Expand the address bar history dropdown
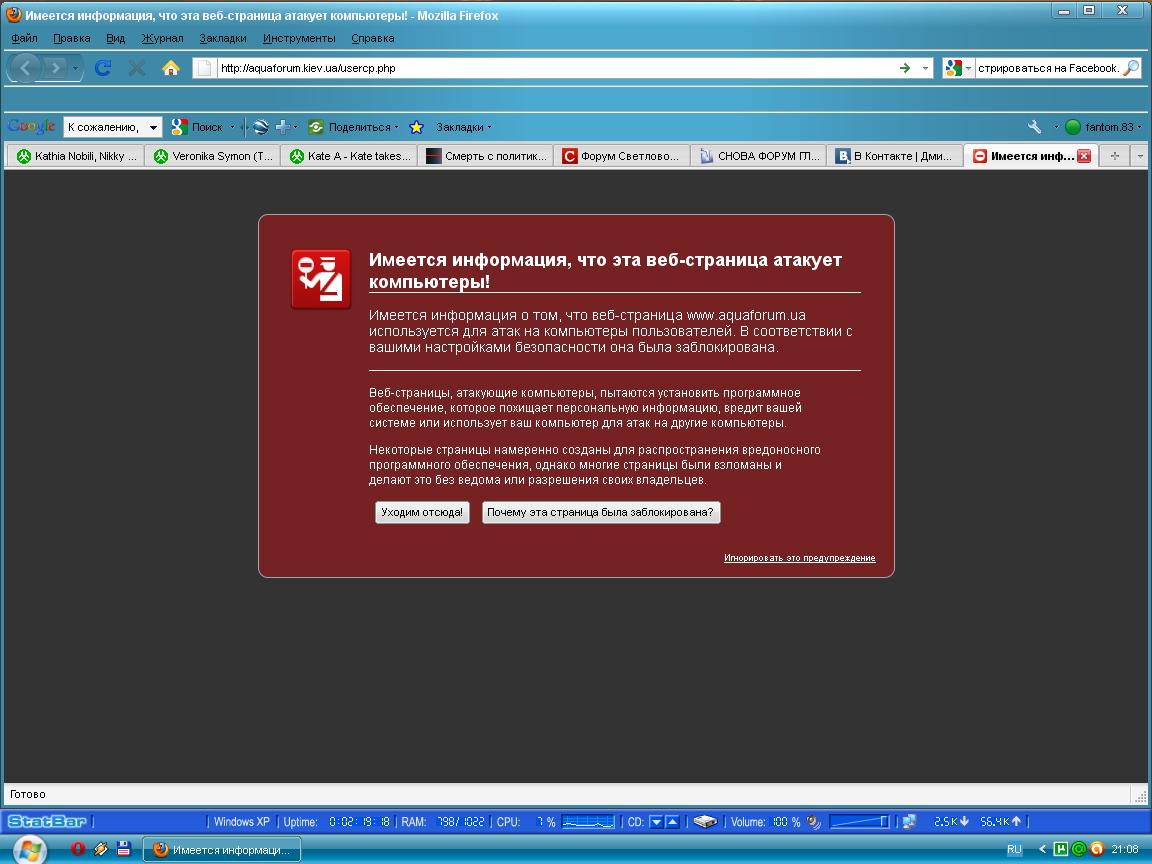1152x864 pixels. pyautogui.click(x=925, y=68)
